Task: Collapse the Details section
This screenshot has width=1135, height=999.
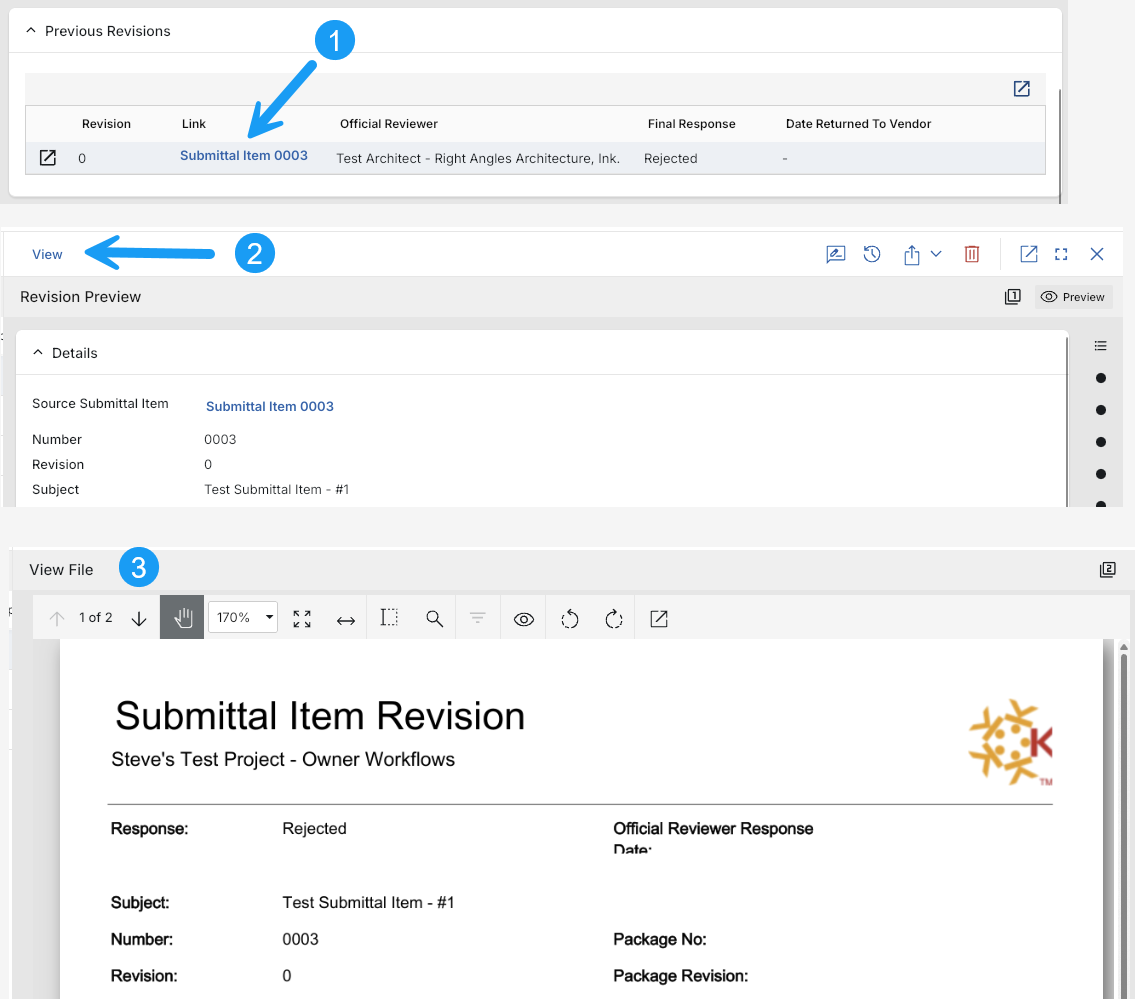Action: (38, 353)
